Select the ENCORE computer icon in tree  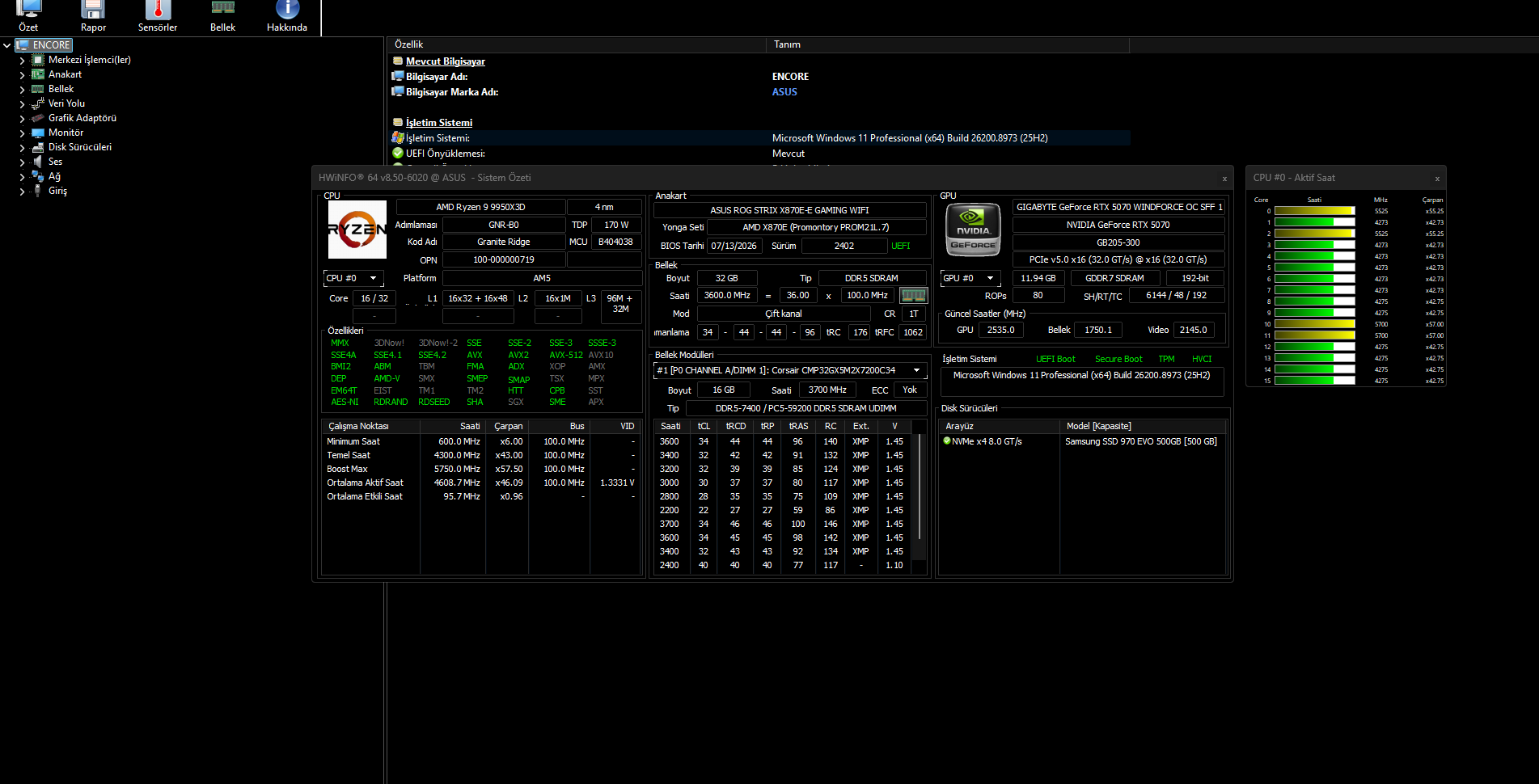[x=23, y=45]
